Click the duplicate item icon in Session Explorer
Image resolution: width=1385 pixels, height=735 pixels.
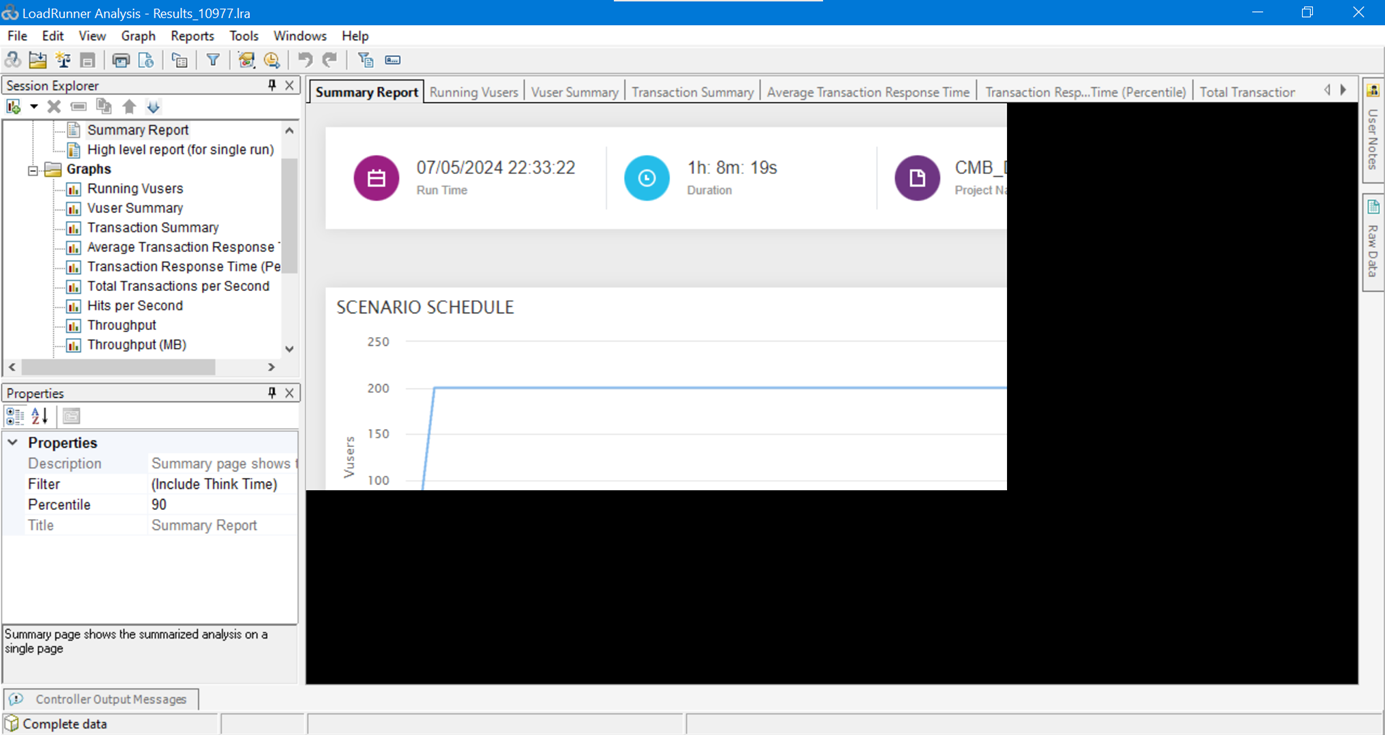104,107
